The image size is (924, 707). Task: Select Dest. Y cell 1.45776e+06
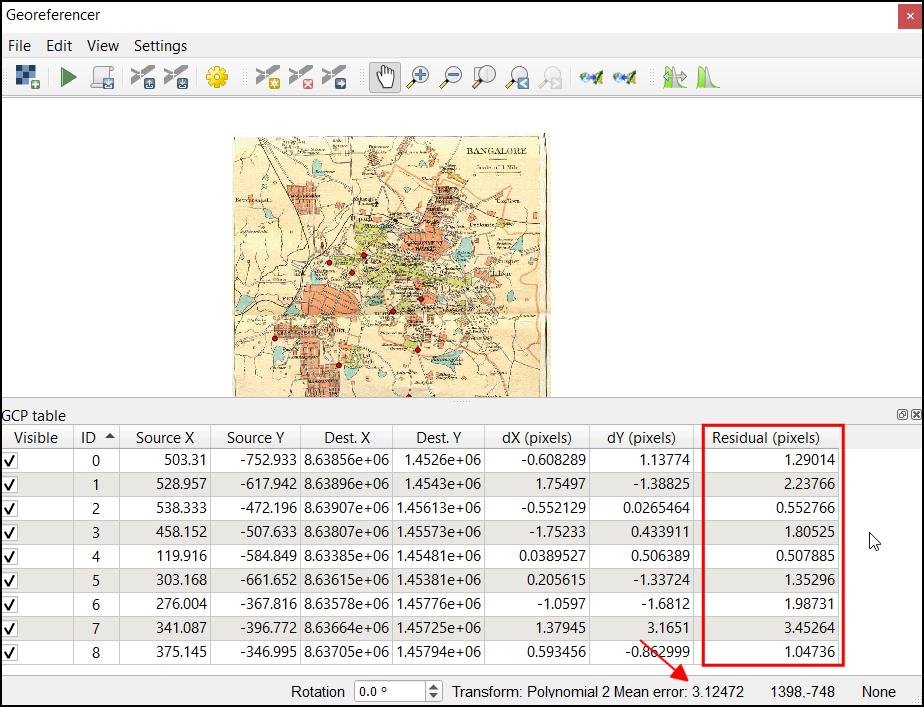tap(439, 604)
